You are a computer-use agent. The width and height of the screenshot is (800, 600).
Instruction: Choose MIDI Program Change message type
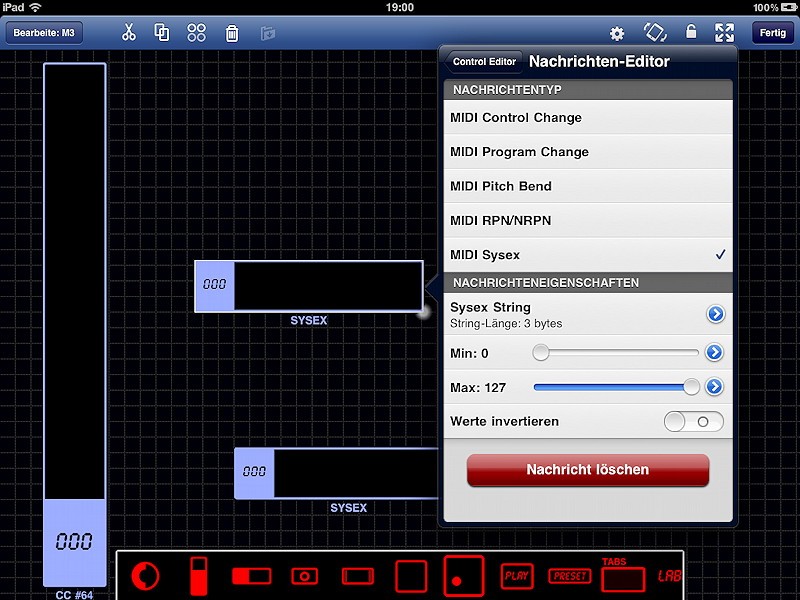pos(588,152)
